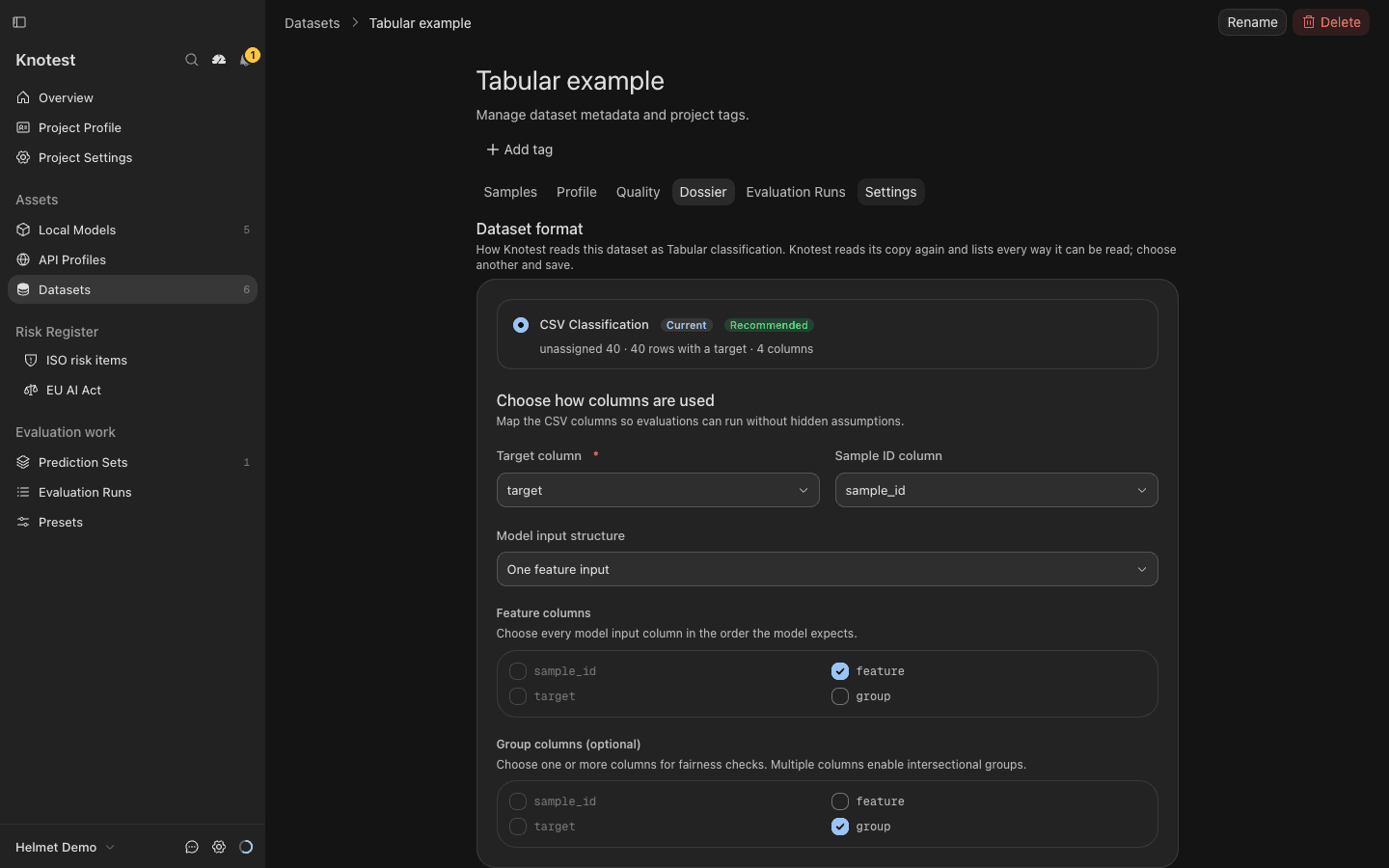Click the loading spinner icon in sidebar footer
This screenshot has width=1389, height=868.
tap(246, 847)
